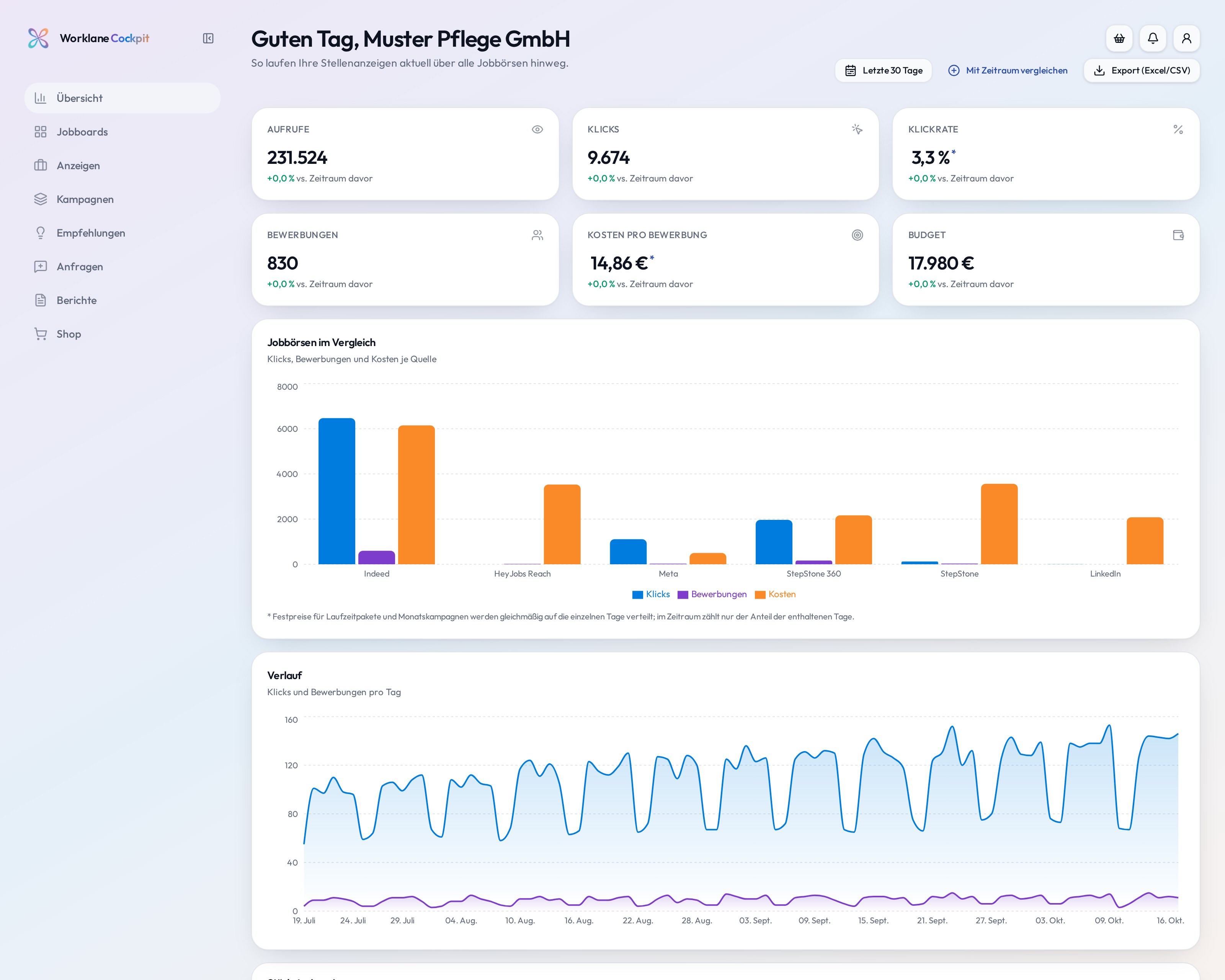Click the 830 Bewerbungen value
Image resolution: width=1225 pixels, height=980 pixels.
(283, 263)
